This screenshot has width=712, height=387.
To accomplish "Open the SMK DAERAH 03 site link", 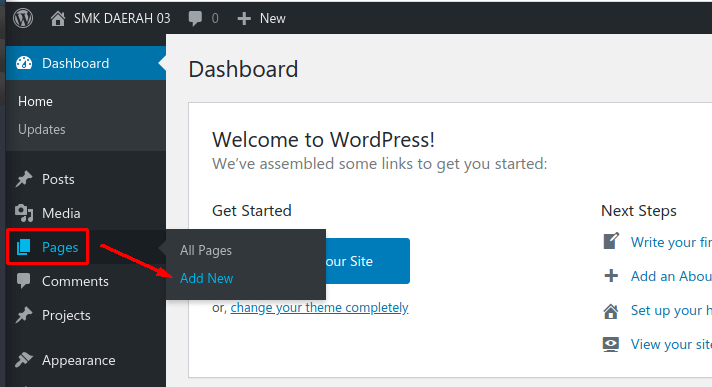I will pyautogui.click(x=122, y=19).
